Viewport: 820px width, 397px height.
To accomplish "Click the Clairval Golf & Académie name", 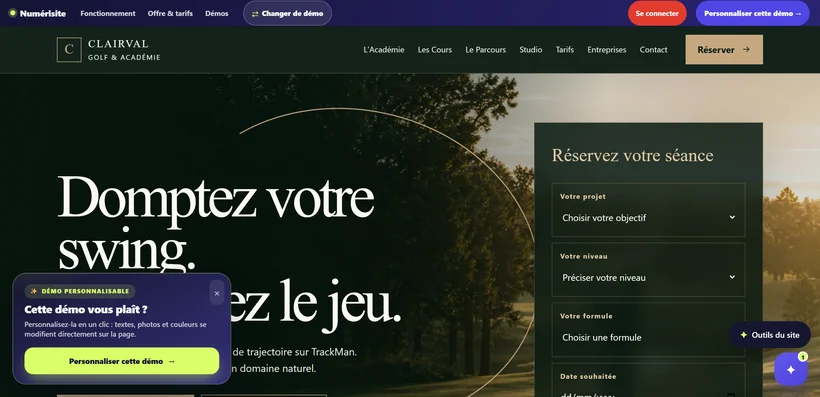I will point(124,50).
